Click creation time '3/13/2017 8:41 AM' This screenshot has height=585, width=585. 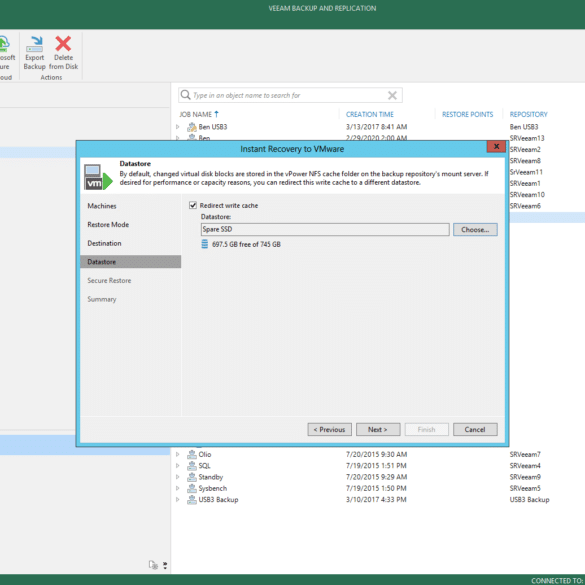376,127
